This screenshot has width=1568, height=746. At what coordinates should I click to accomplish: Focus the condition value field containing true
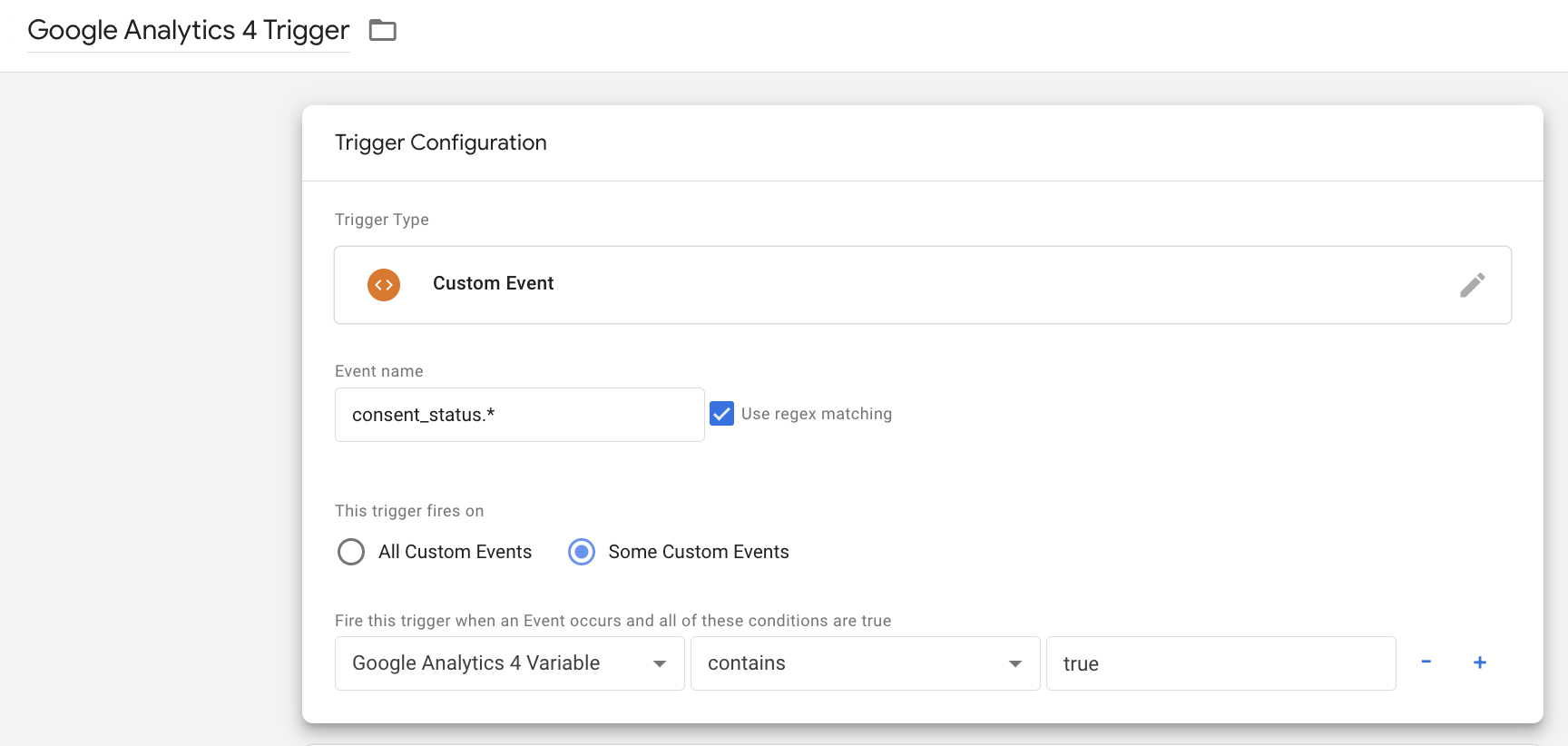1221,663
